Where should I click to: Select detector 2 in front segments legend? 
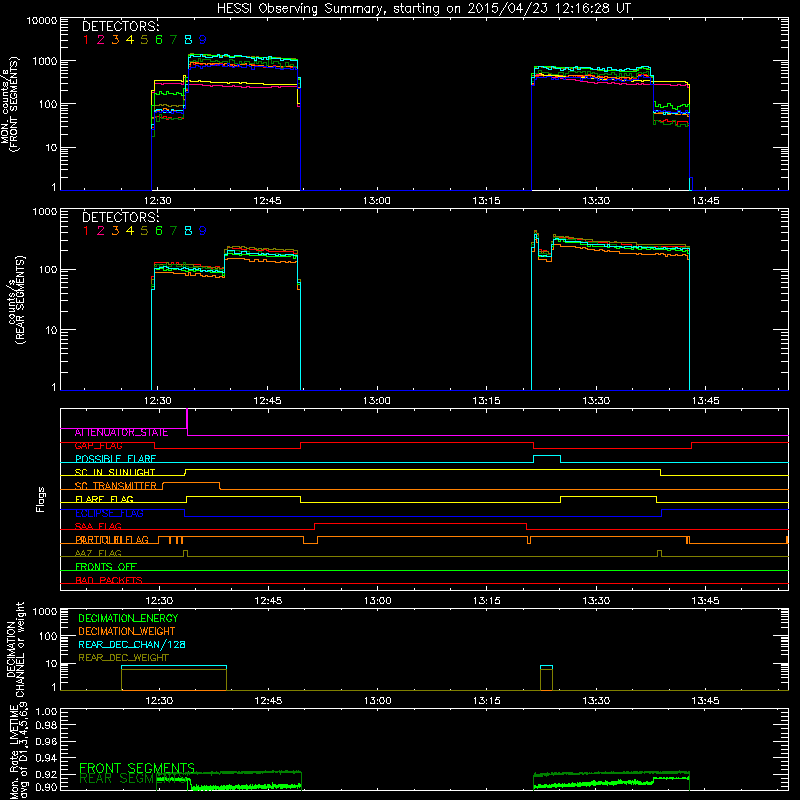(x=101, y=40)
